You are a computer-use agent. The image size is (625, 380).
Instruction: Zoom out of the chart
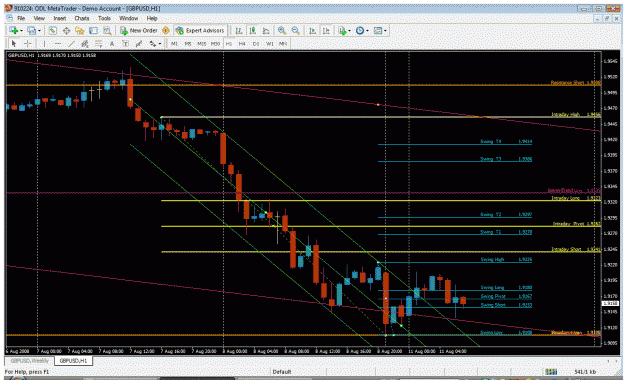[x=295, y=31]
